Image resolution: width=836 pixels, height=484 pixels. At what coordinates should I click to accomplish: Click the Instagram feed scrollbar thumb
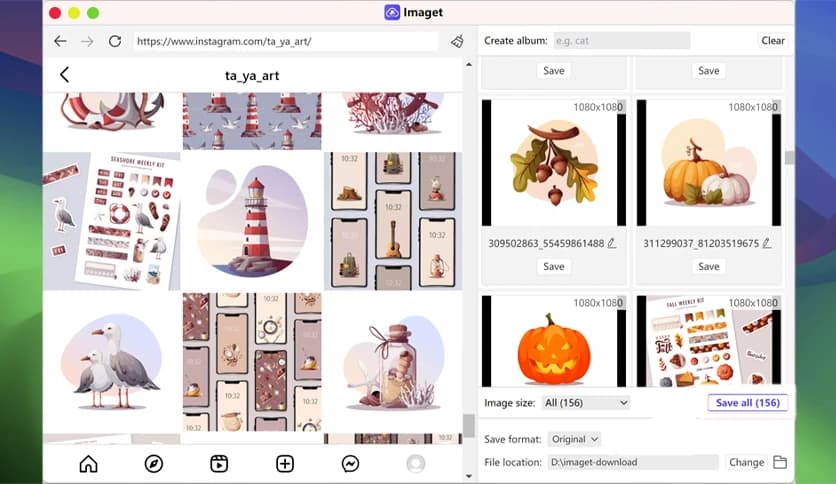[468, 425]
